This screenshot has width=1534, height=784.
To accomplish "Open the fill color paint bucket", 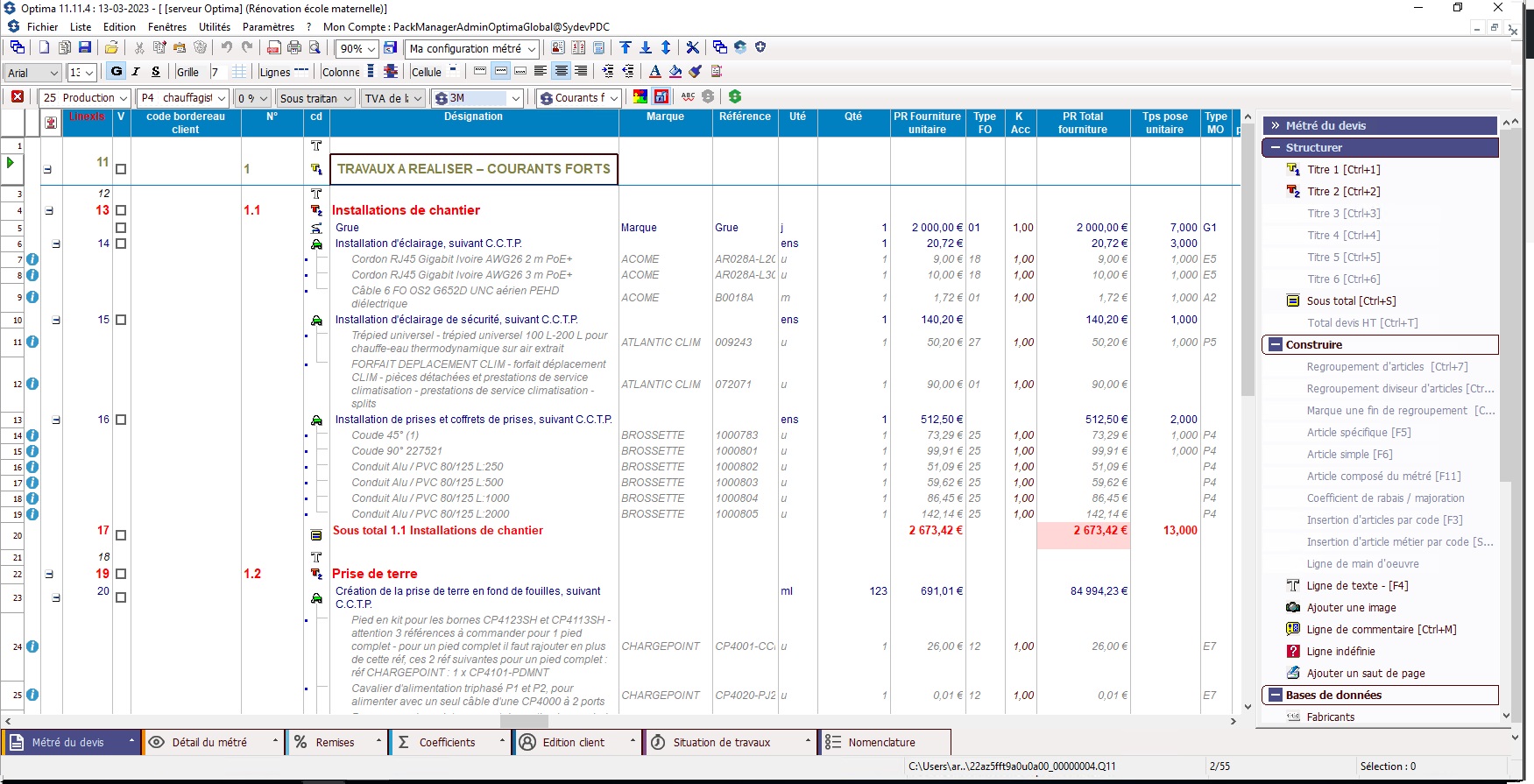I will 675,71.
